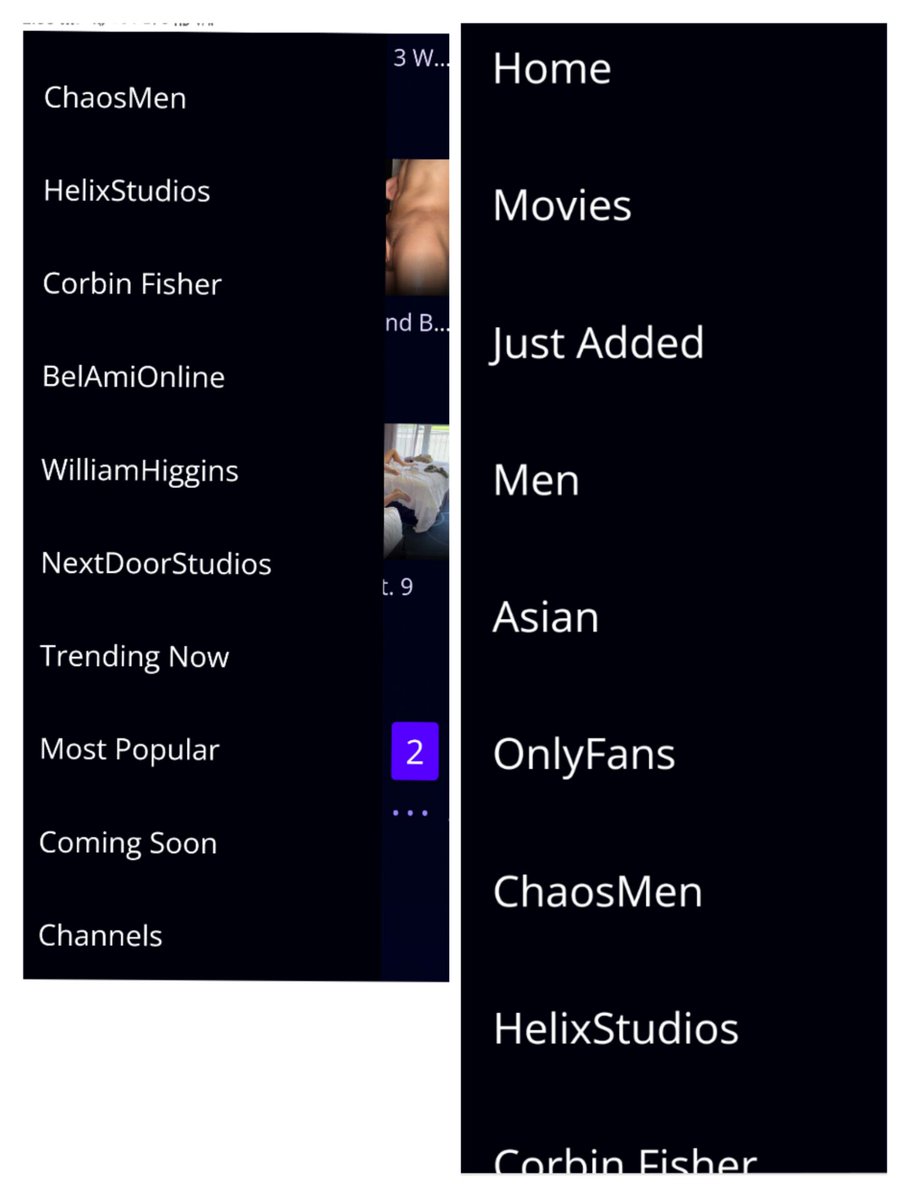Select HelixStudios in the menu containing Movies
Screen dimensions: 910x1200
[x=616, y=1029]
